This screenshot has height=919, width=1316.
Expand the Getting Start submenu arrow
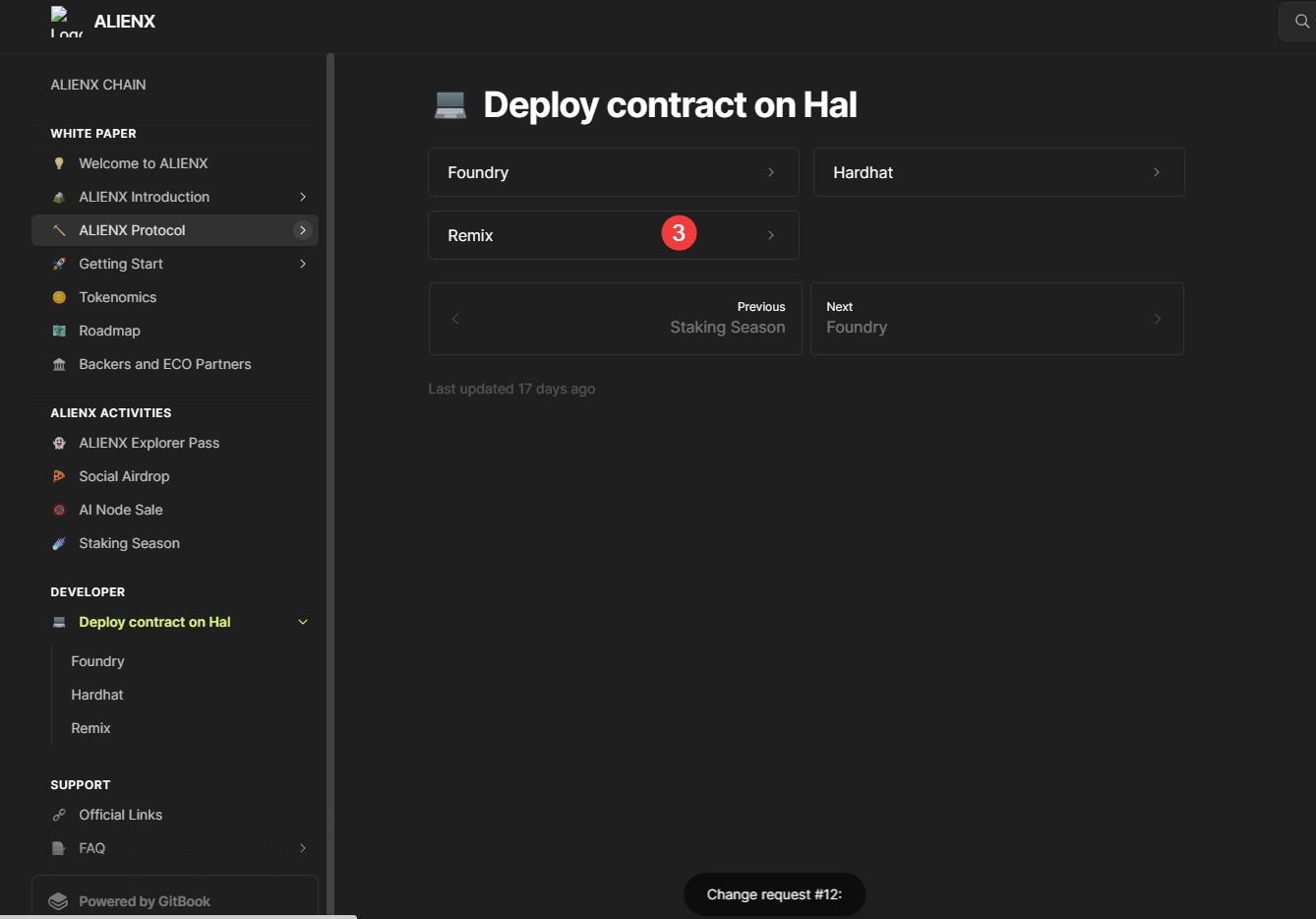coord(303,264)
